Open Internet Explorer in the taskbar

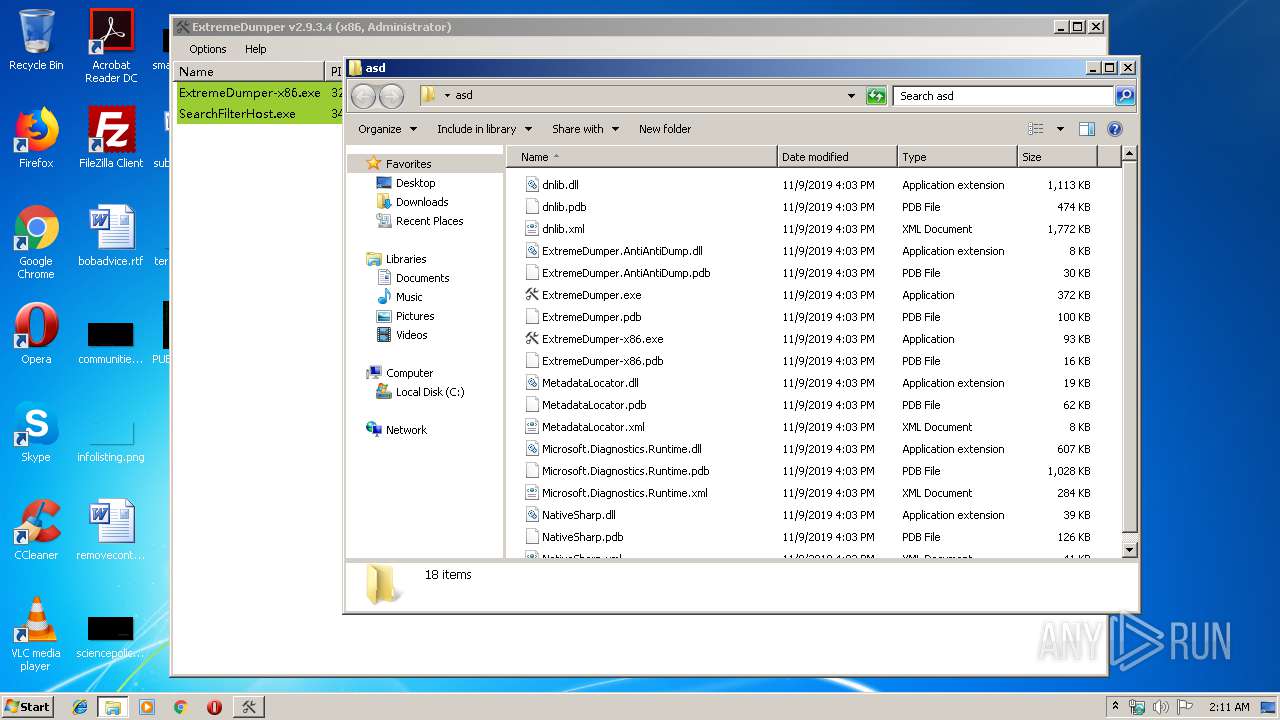click(x=80, y=707)
